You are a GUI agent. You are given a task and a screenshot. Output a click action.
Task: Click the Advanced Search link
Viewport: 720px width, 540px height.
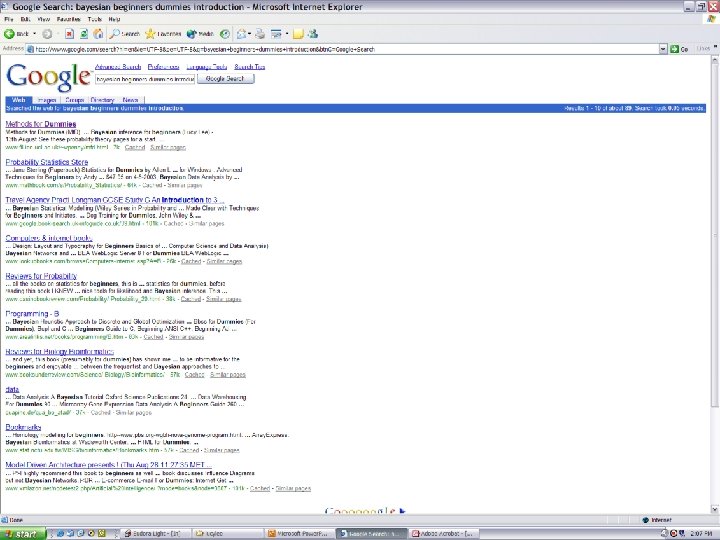(x=118, y=67)
